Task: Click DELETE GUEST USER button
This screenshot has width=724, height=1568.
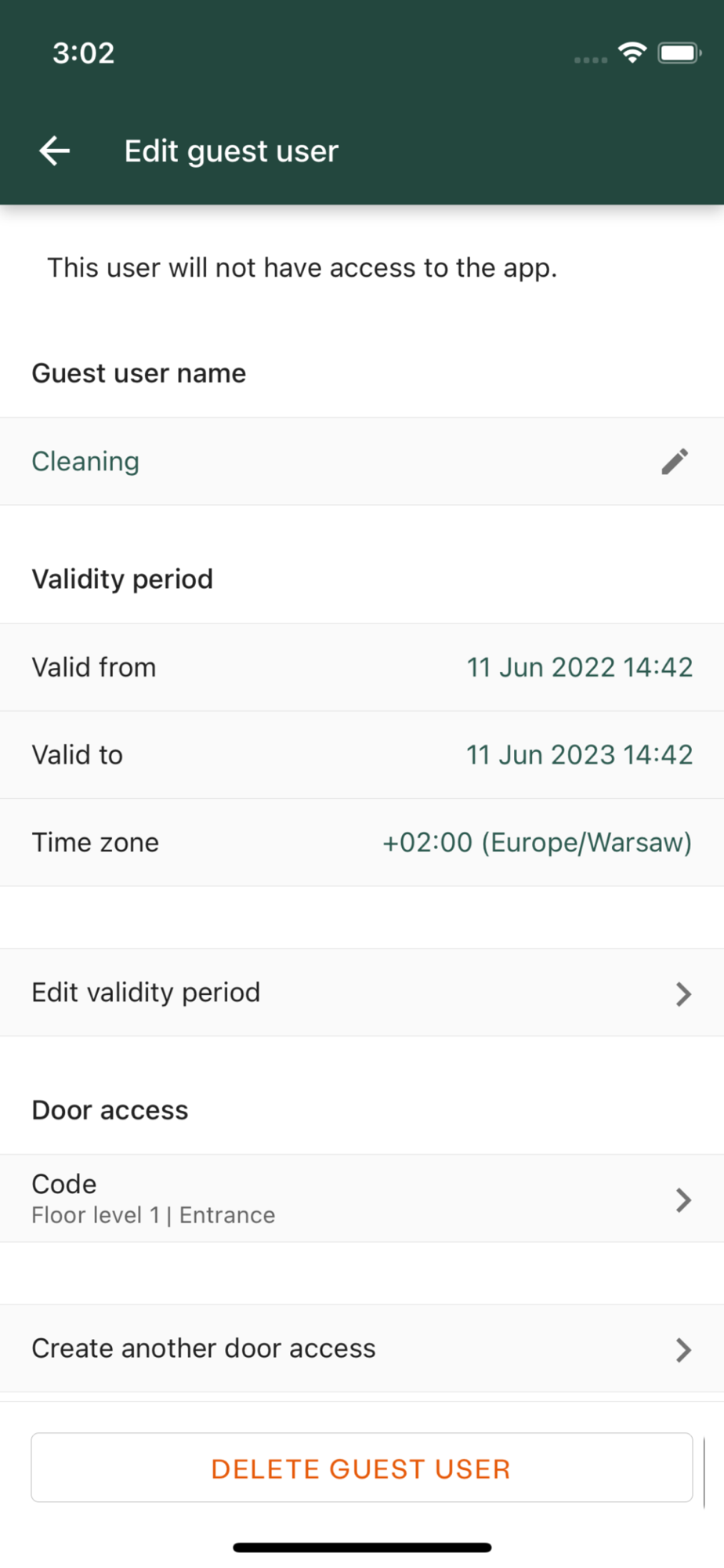Action: pyautogui.click(x=362, y=1468)
